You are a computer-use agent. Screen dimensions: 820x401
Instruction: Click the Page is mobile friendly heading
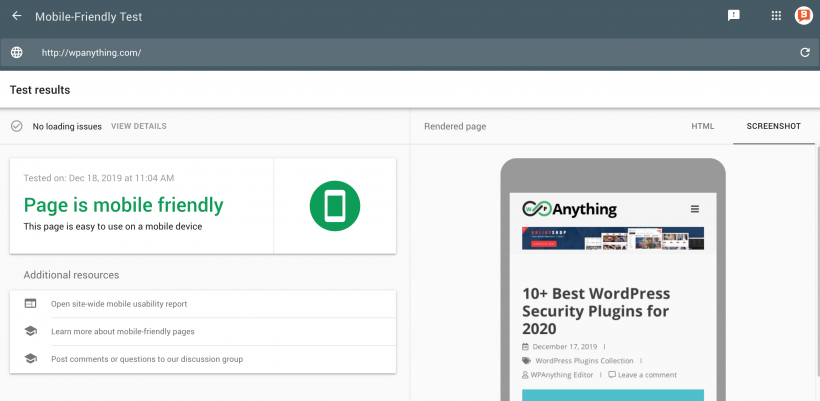pos(123,205)
